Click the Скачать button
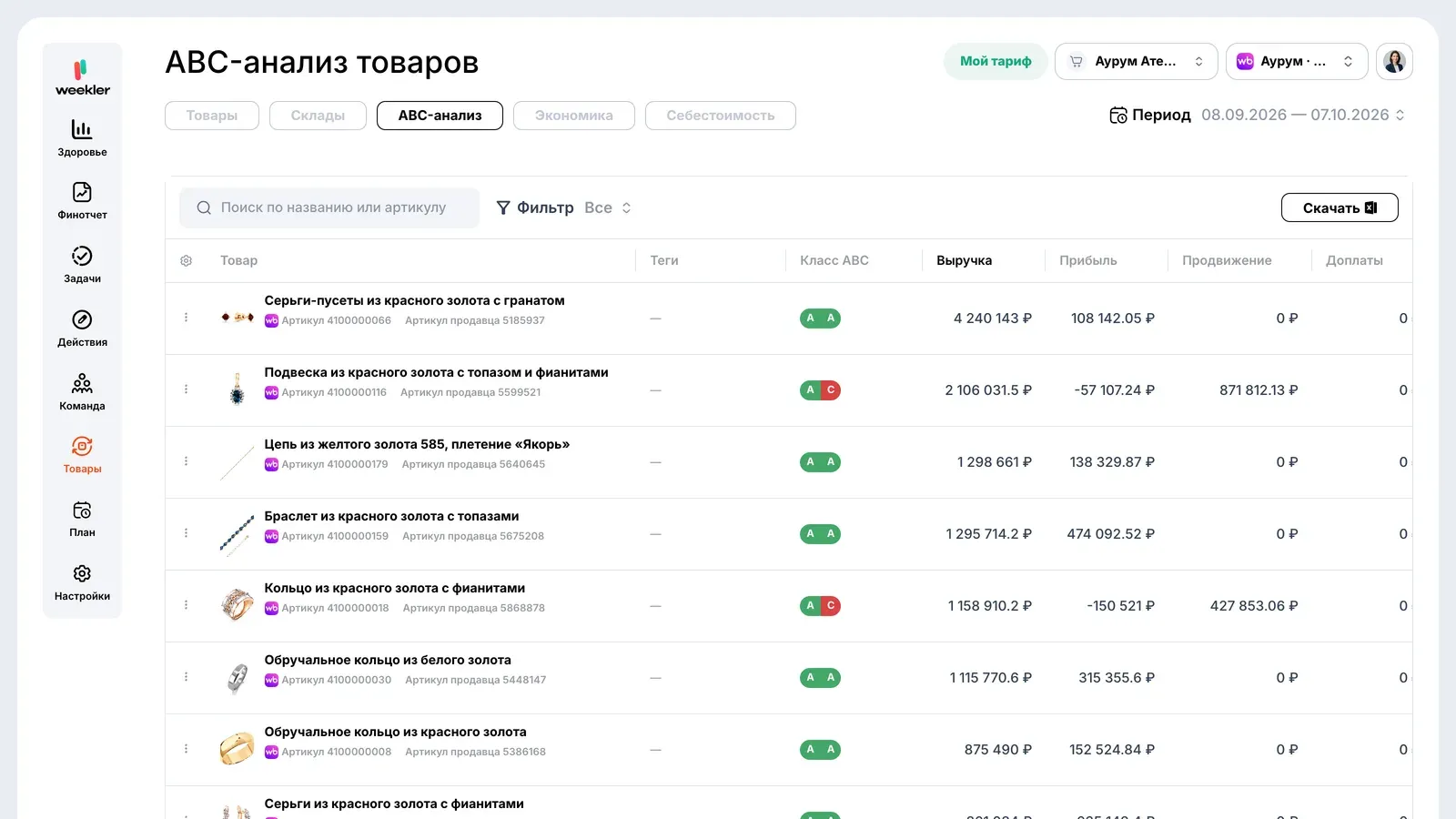This screenshot has height=819, width=1456. 1340,207
